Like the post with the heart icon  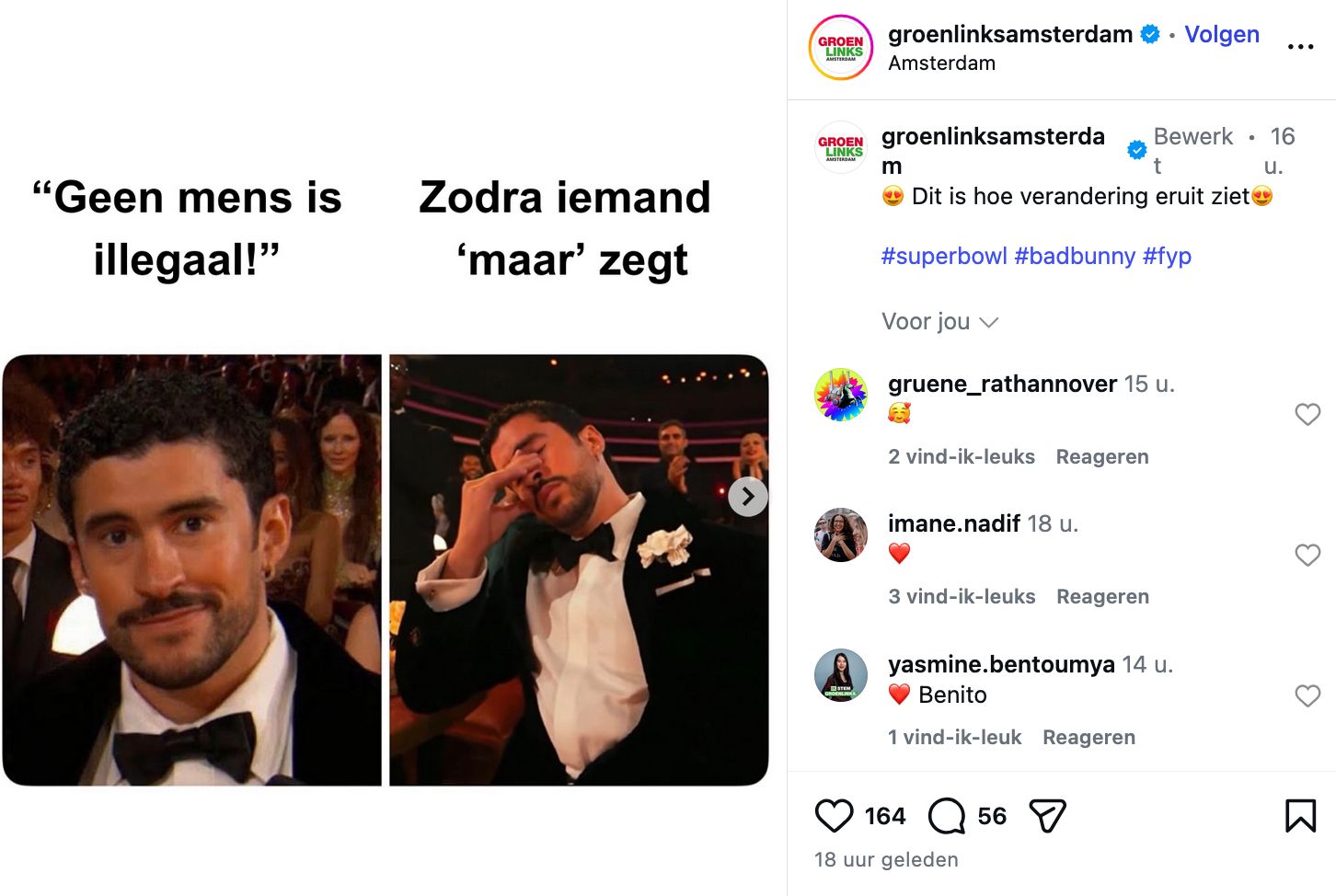(x=835, y=816)
